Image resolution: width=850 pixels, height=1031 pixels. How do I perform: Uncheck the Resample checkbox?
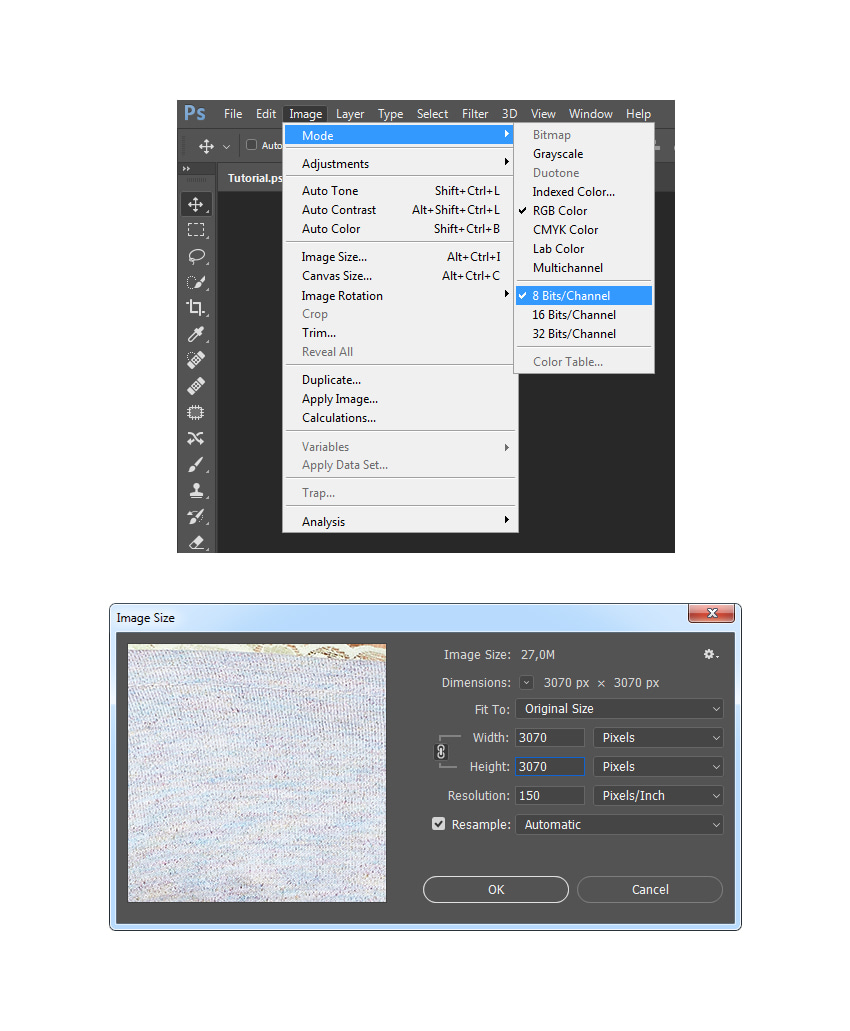point(438,824)
